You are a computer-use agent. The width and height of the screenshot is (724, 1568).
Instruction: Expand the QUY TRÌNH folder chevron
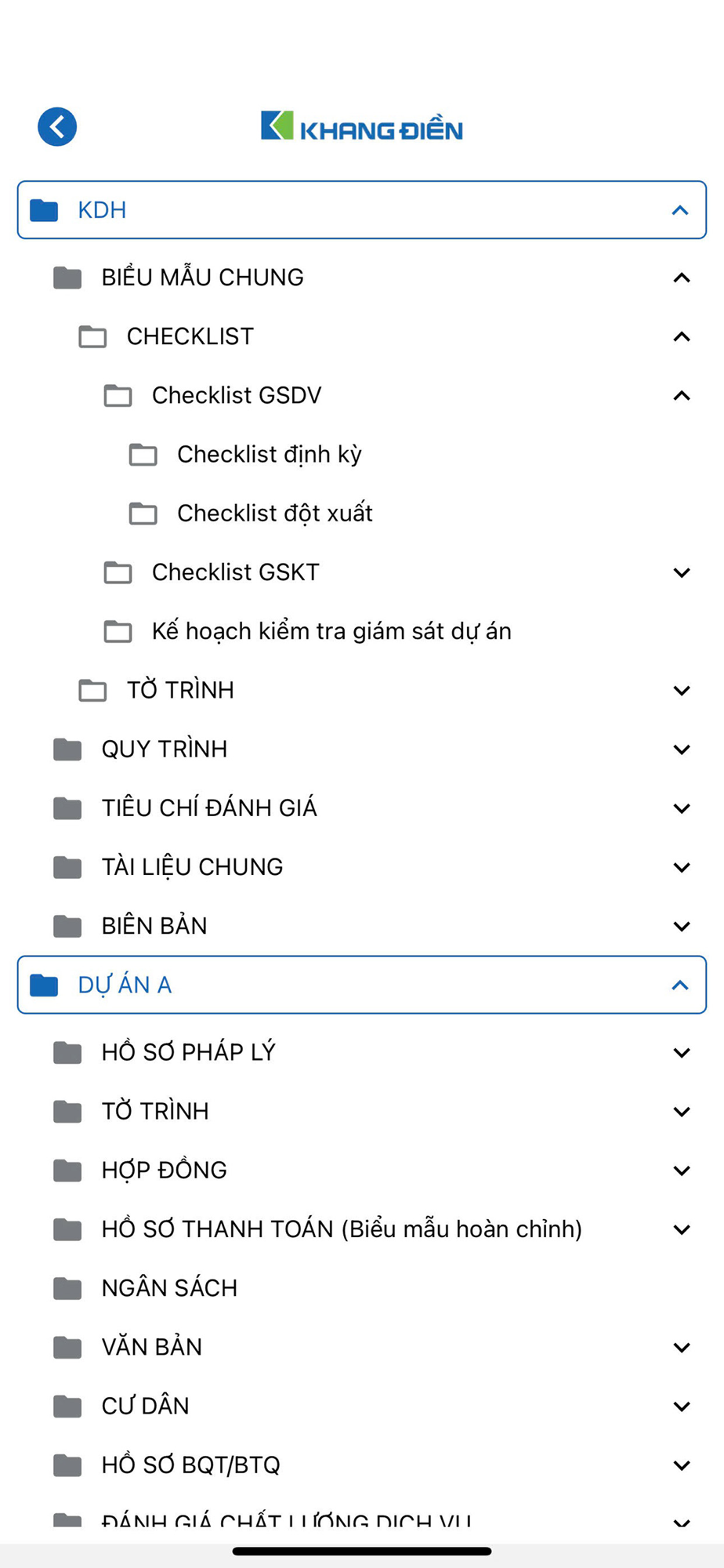coord(682,750)
